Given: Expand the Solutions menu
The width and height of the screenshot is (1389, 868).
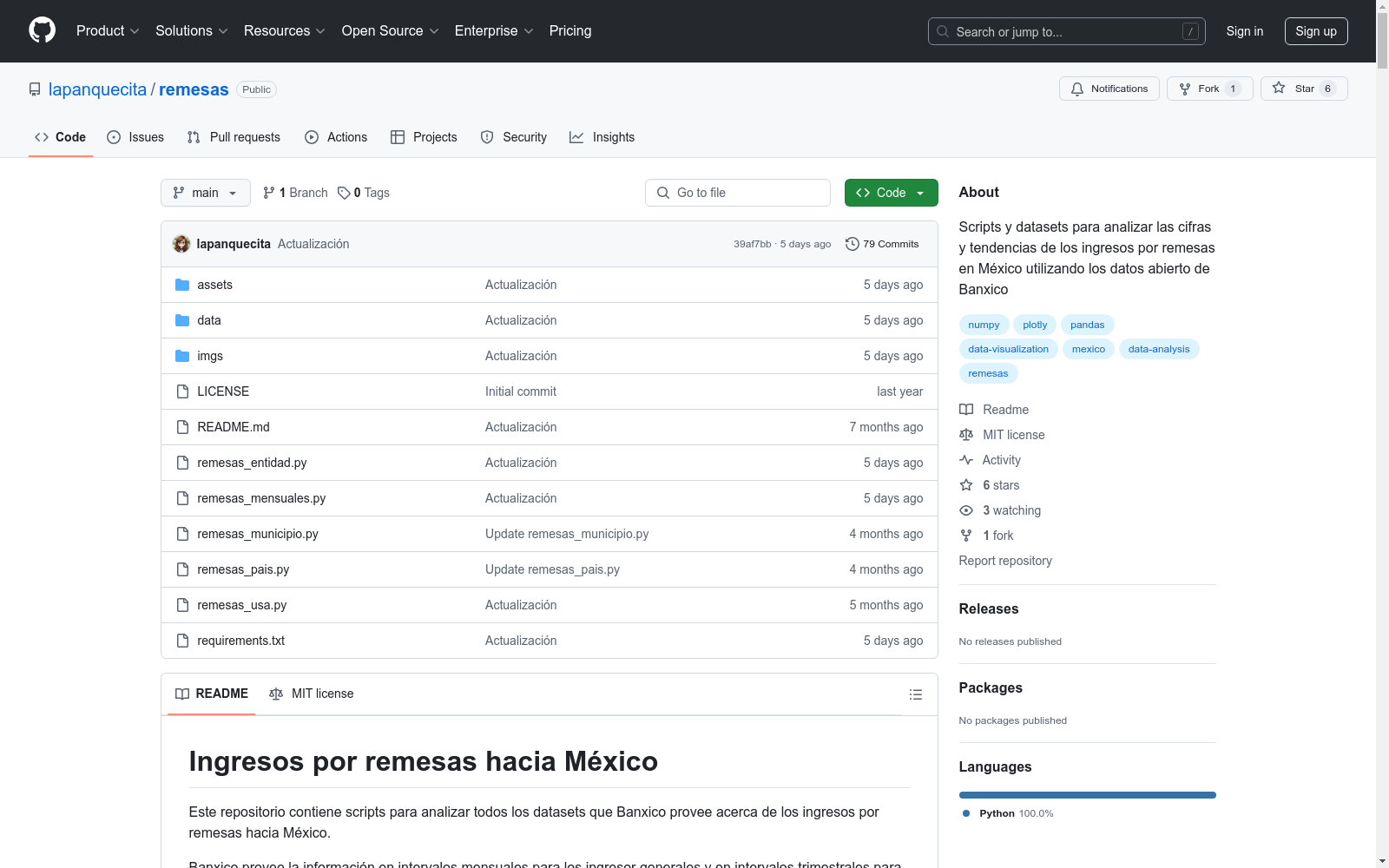Looking at the screenshot, I should pyautogui.click(x=192, y=31).
